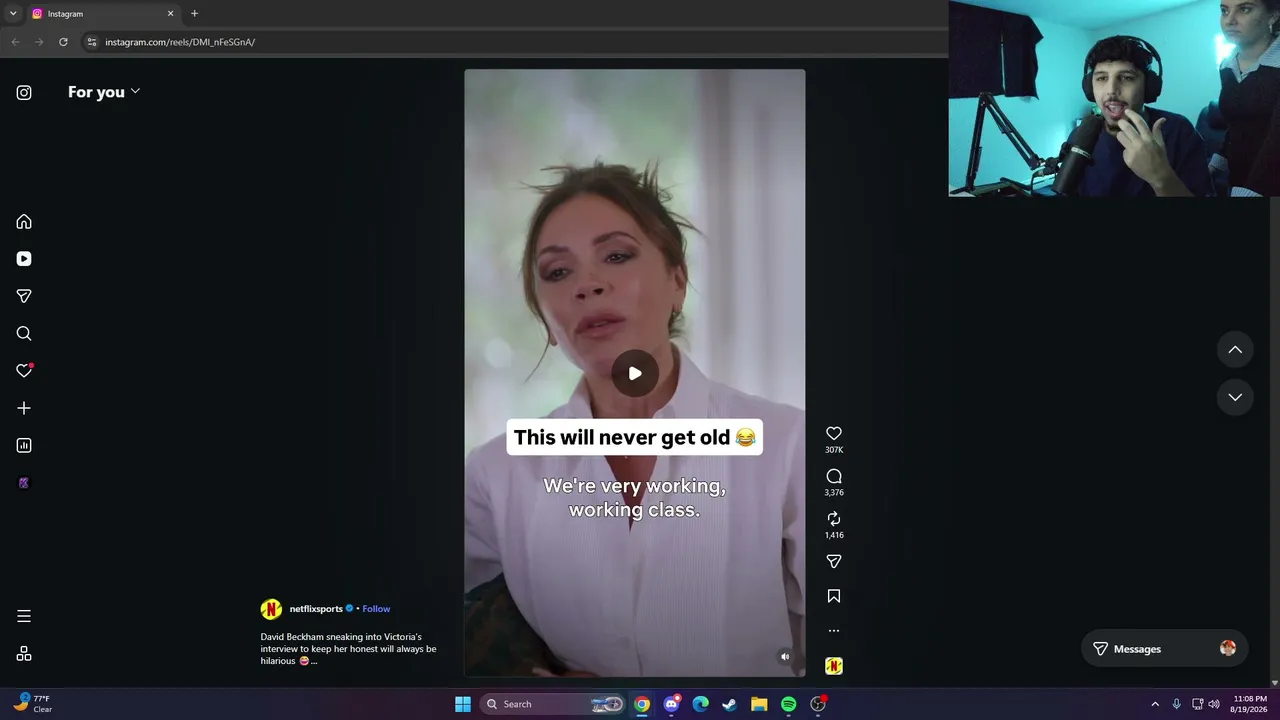This screenshot has width=1280, height=720.
Task: Open the Meta apps grid icon
Action: (x=24, y=654)
